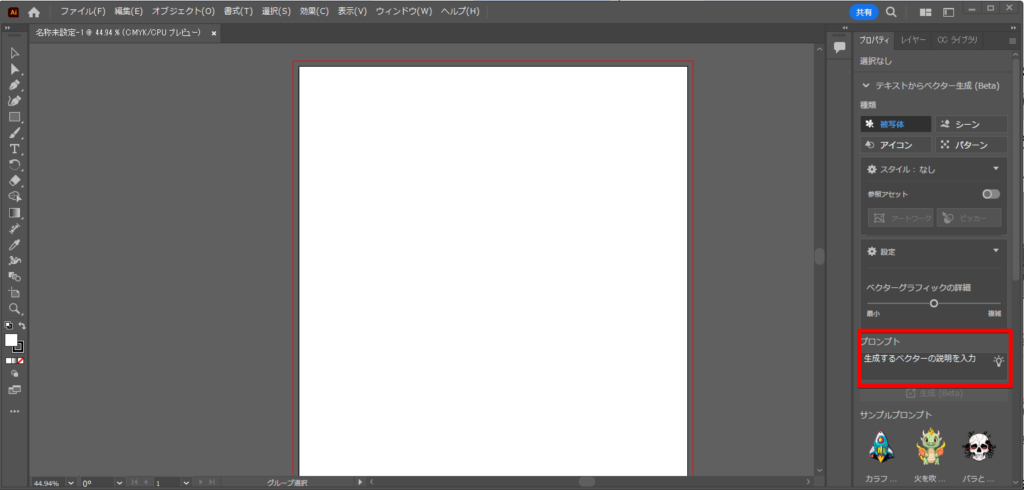Select the Gradient tool

pos(14,213)
